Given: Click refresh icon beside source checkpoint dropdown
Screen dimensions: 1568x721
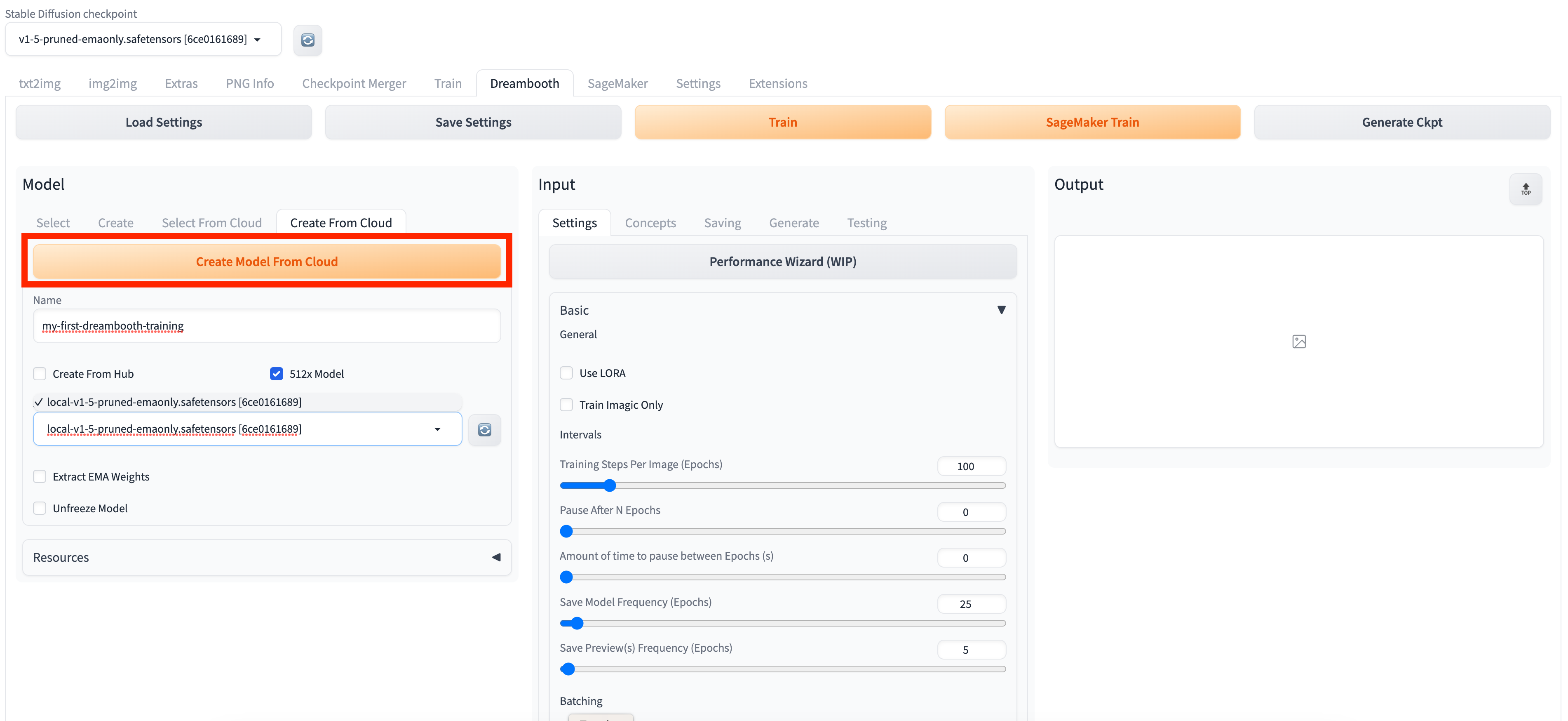Looking at the screenshot, I should click(484, 430).
